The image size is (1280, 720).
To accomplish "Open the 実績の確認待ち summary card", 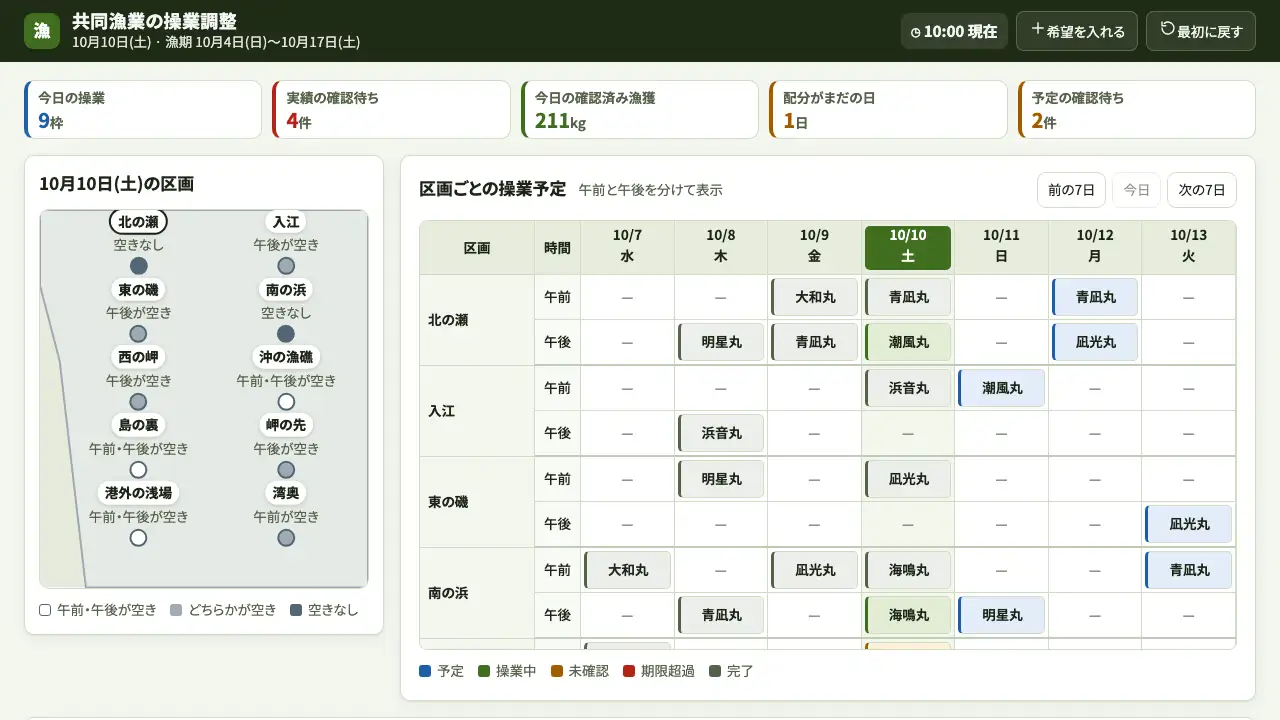I will click(x=391, y=110).
